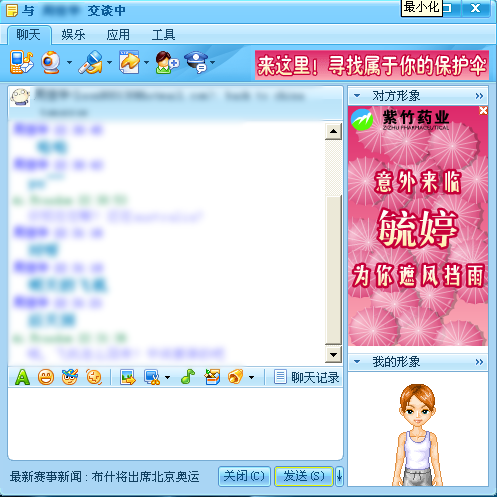Open the police hat icon's dropdown arrow
Screen dimensions: 497x497
pos(212,62)
